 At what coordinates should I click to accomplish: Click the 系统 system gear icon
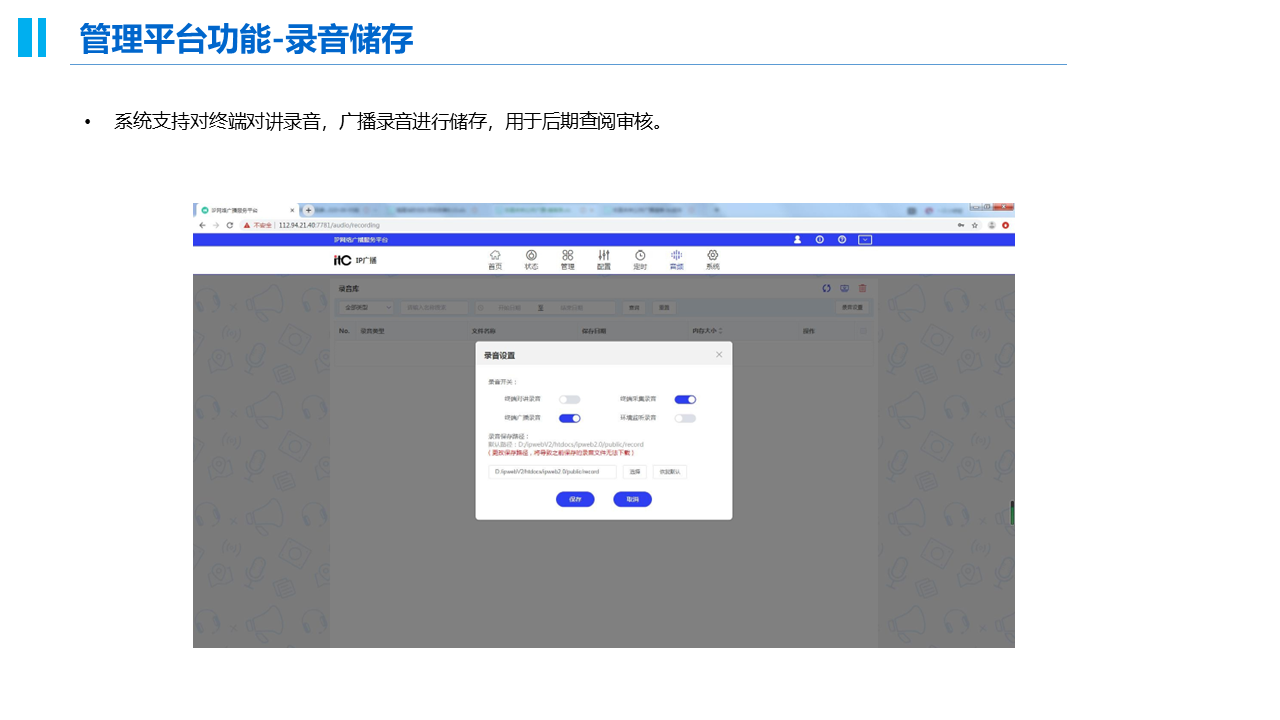pos(712,259)
